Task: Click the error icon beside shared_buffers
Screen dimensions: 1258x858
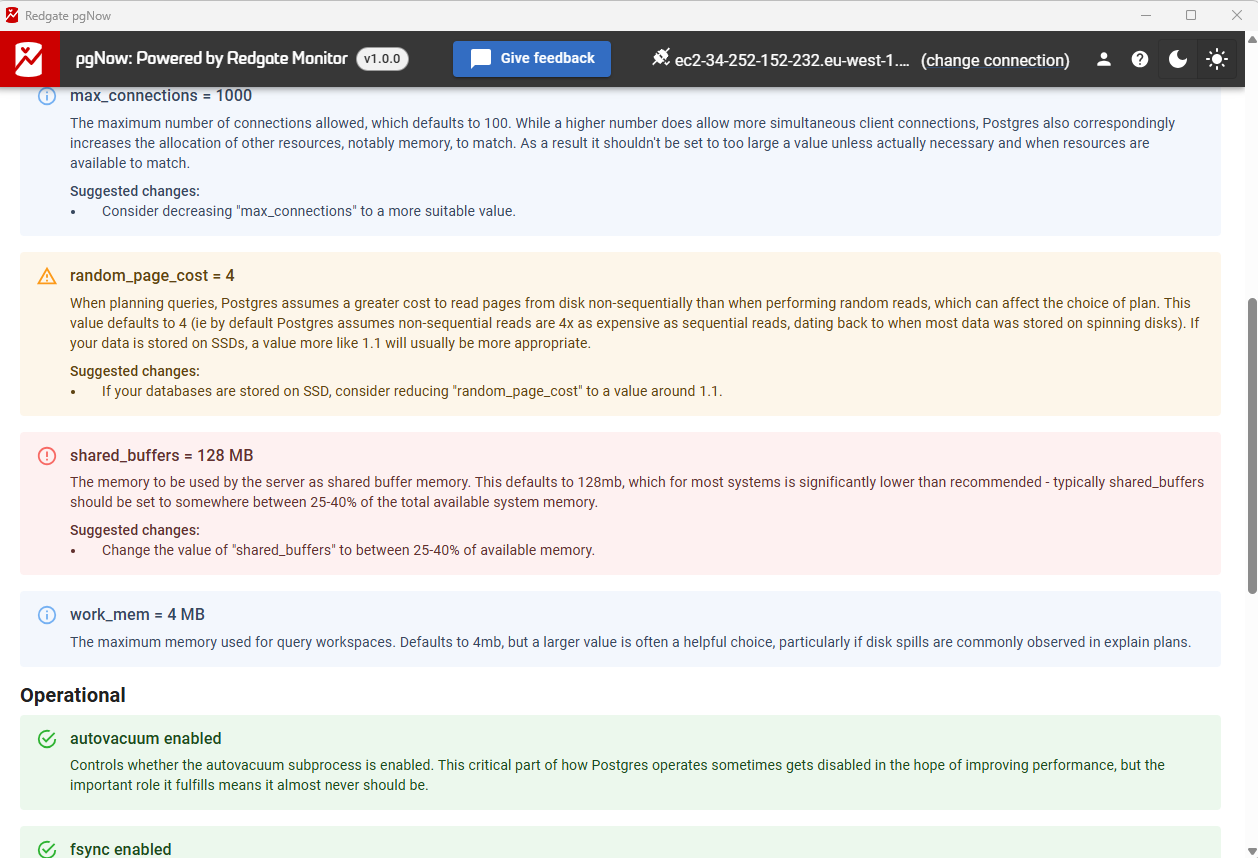Action: pos(47,456)
